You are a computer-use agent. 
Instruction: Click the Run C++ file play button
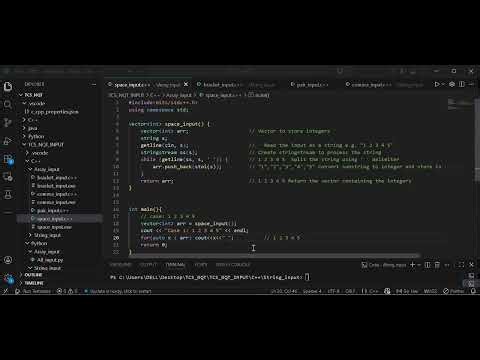coord(437,85)
